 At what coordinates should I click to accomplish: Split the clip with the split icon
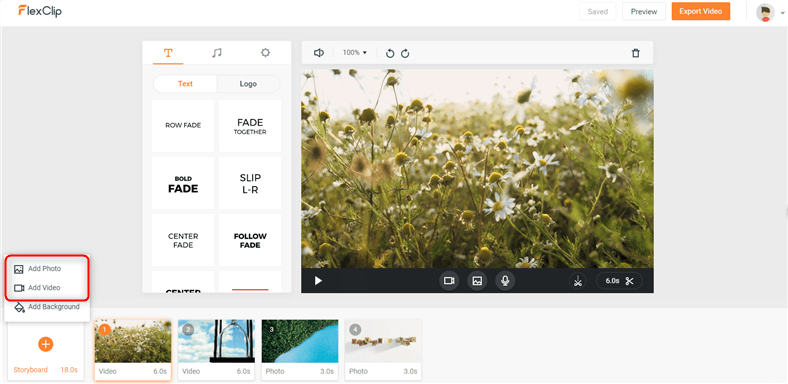pyautogui.click(x=578, y=281)
